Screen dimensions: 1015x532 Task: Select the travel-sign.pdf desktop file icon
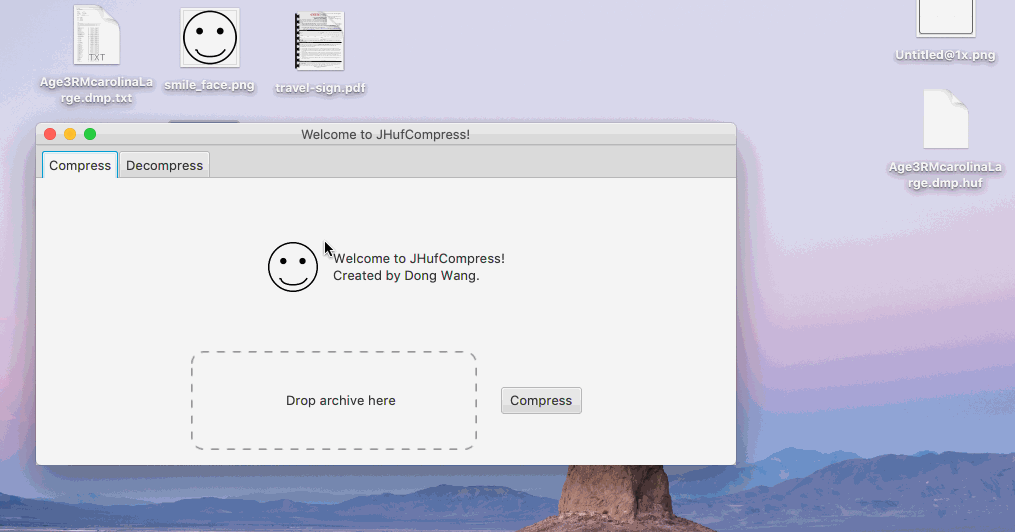tap(319, 41)
